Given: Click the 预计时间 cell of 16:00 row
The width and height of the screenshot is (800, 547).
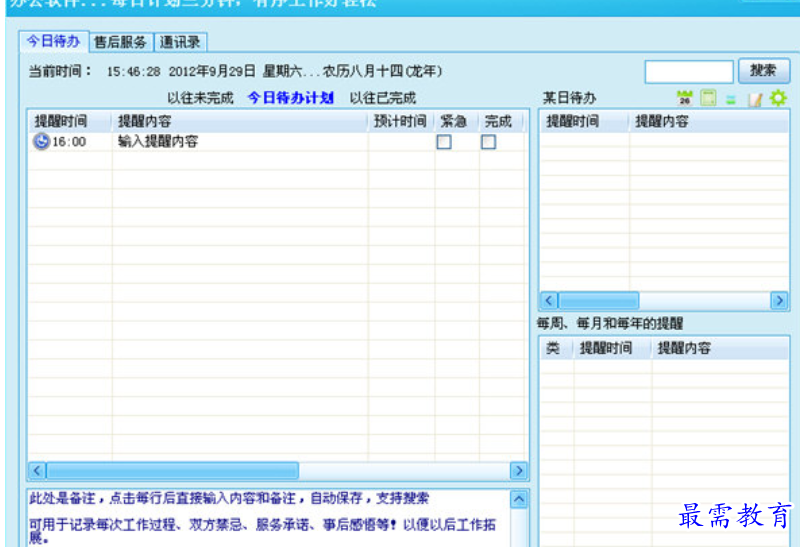Looking at the screenshot, I should (401, 142).
